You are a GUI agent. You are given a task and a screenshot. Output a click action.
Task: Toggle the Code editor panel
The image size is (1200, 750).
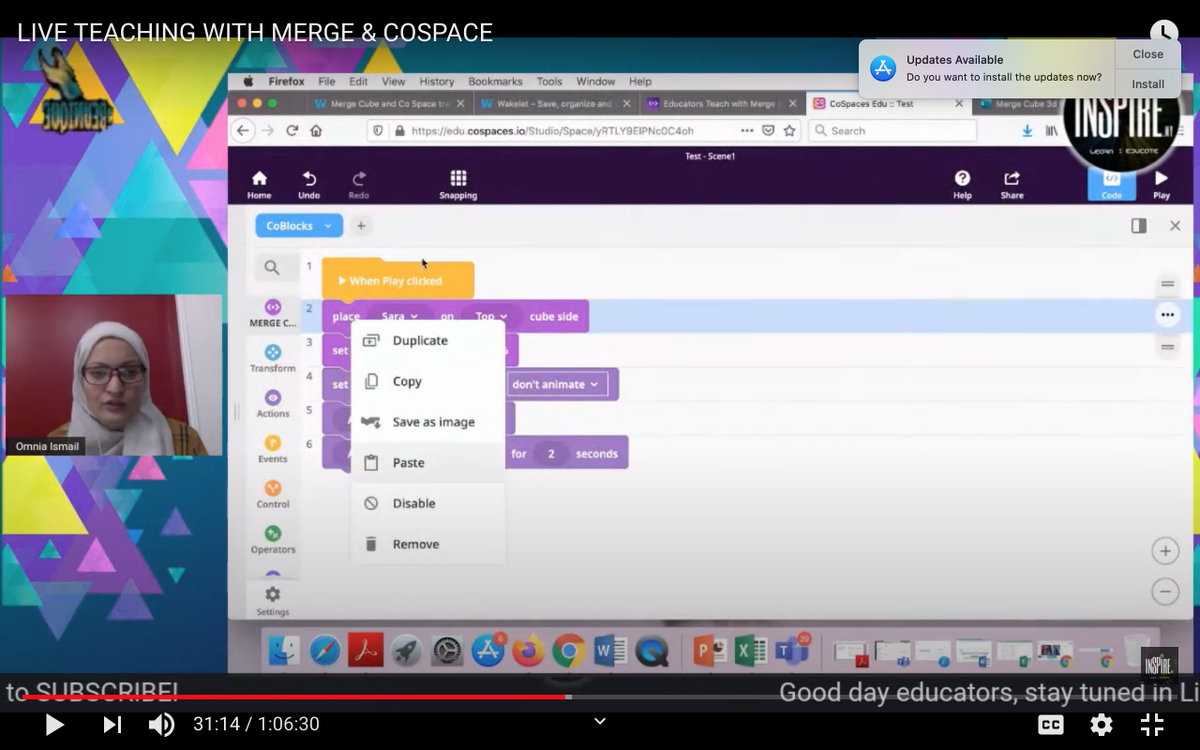tap(1112, 183)
